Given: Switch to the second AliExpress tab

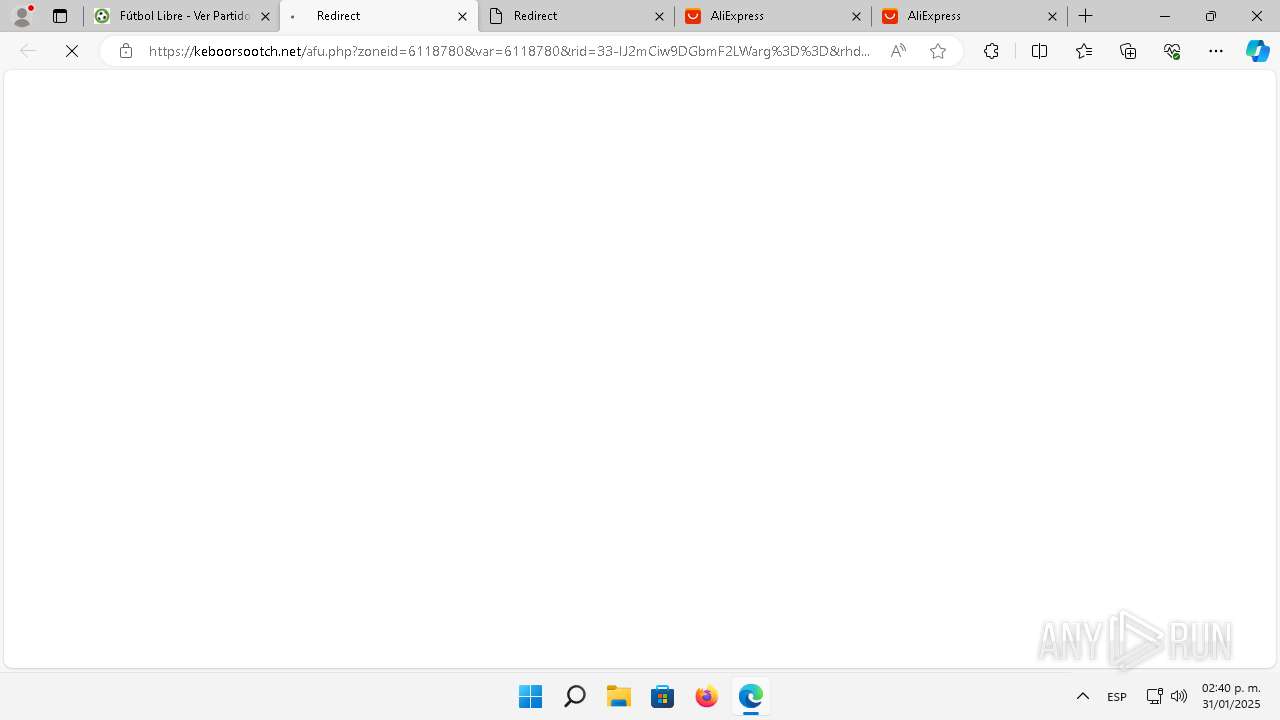Looking at the screenshot, I should (970, 16).
